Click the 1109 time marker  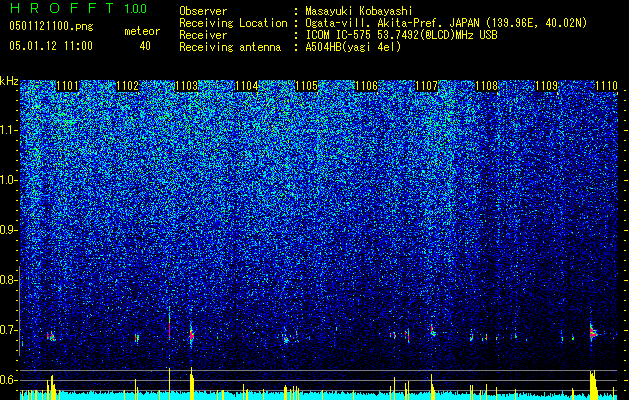(546, 86)
